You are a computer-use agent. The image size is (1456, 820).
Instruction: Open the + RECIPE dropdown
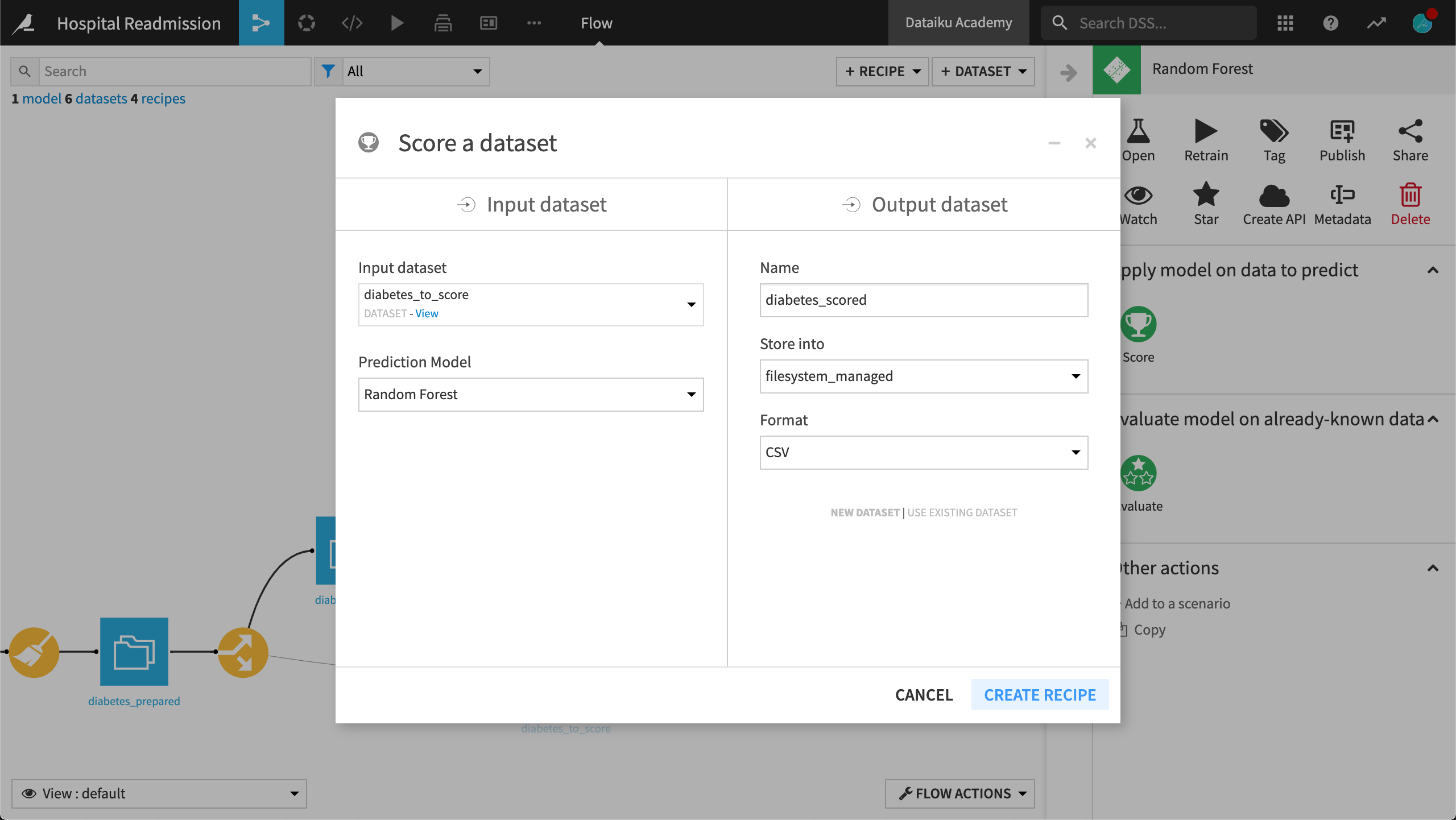882,71
